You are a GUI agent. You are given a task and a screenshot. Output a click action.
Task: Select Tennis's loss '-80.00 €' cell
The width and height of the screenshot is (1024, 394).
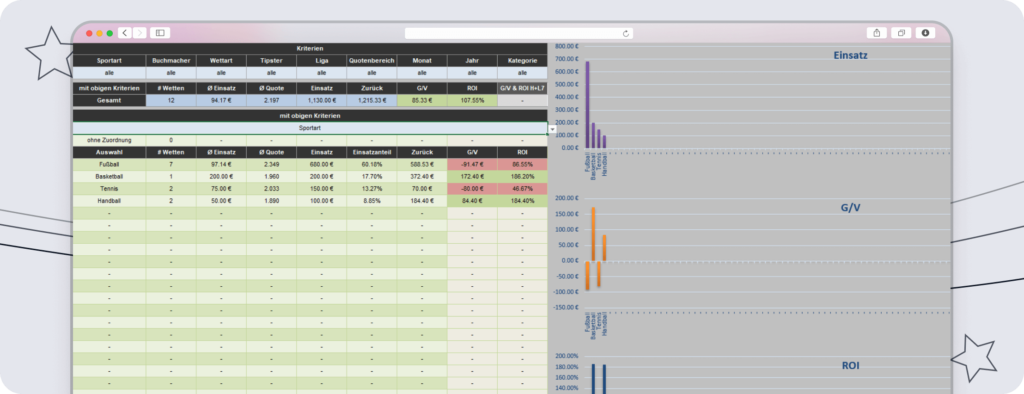point(472,189)
